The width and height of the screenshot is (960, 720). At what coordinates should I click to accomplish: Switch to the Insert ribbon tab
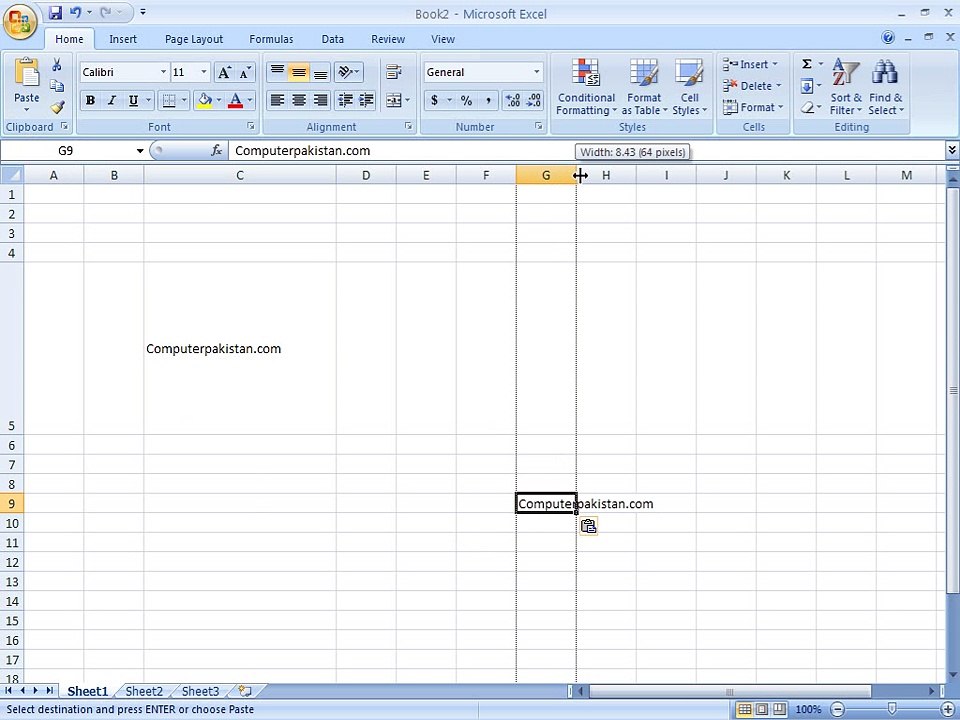123,39
